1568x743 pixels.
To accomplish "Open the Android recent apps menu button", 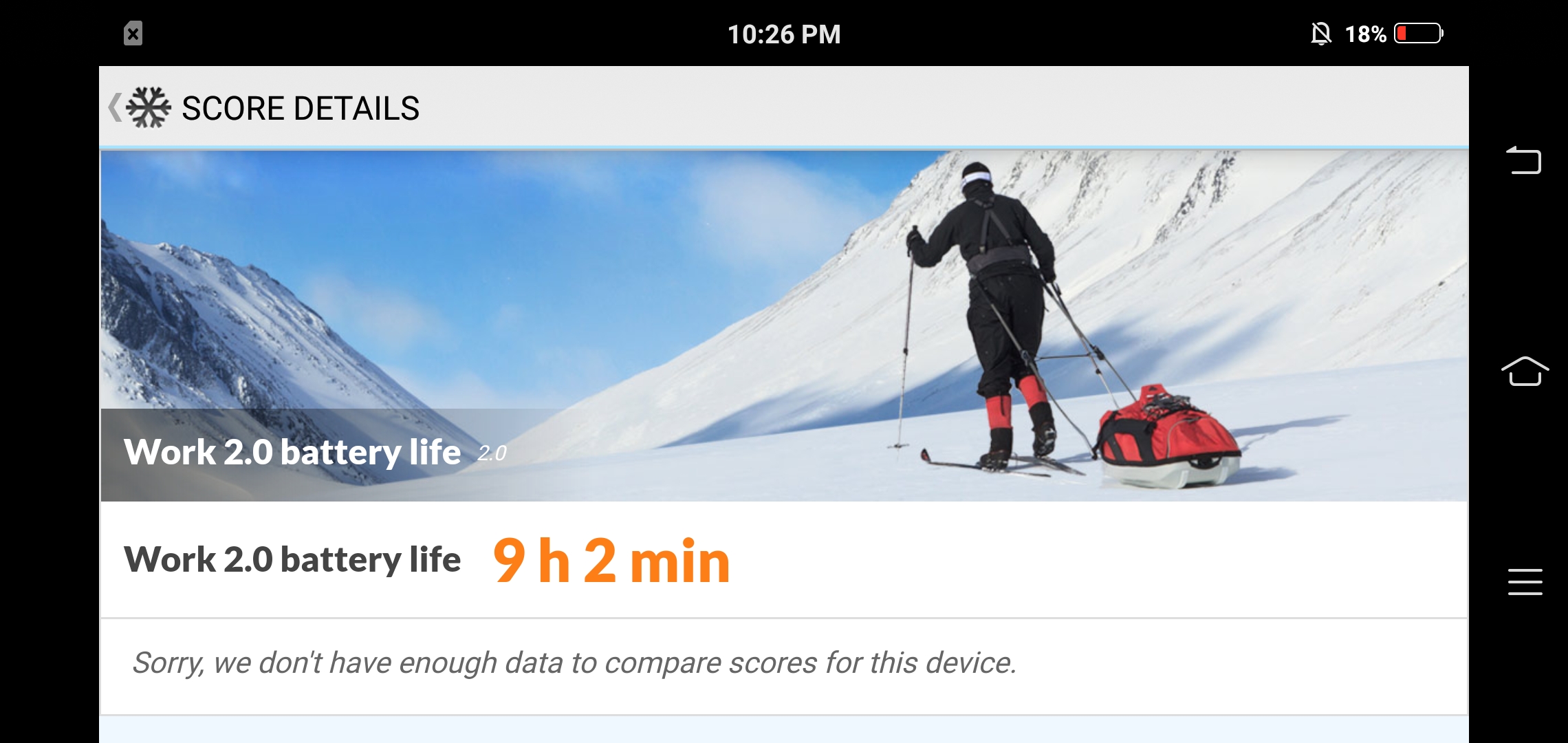I will pos(1525,582).
